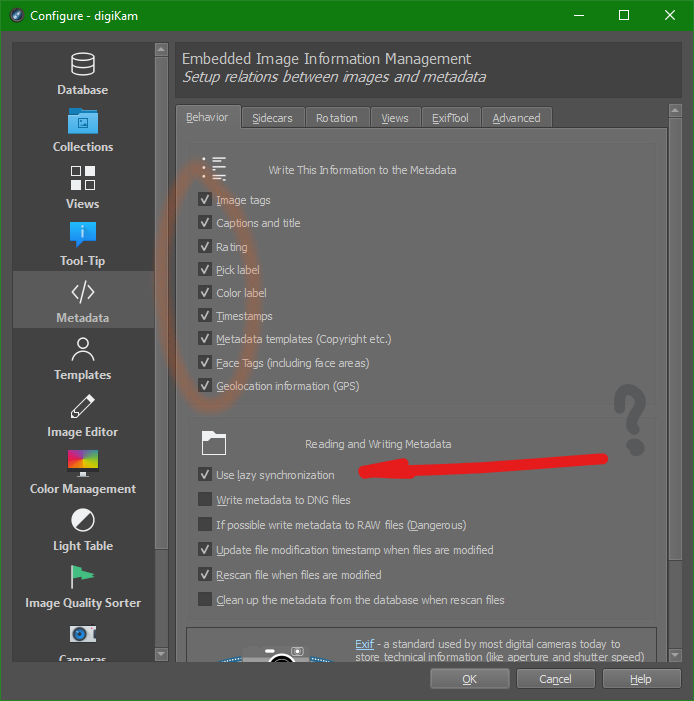Select the Tool-Tip settings icon
Image resolution: width=694 pixels, height=701 pixels.
[83, 235]
